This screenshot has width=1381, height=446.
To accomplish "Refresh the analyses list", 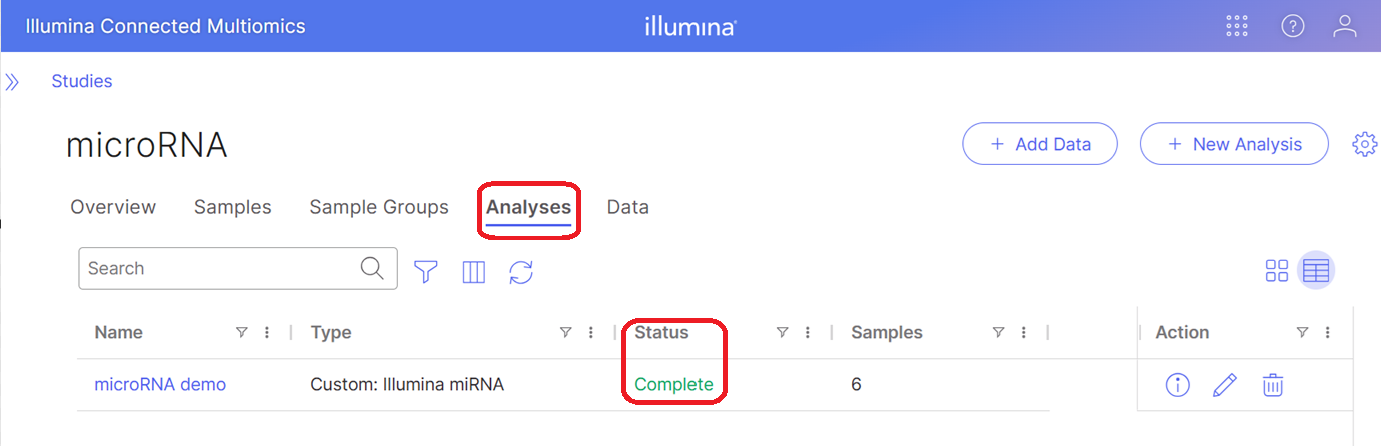I will coord(521,271).
